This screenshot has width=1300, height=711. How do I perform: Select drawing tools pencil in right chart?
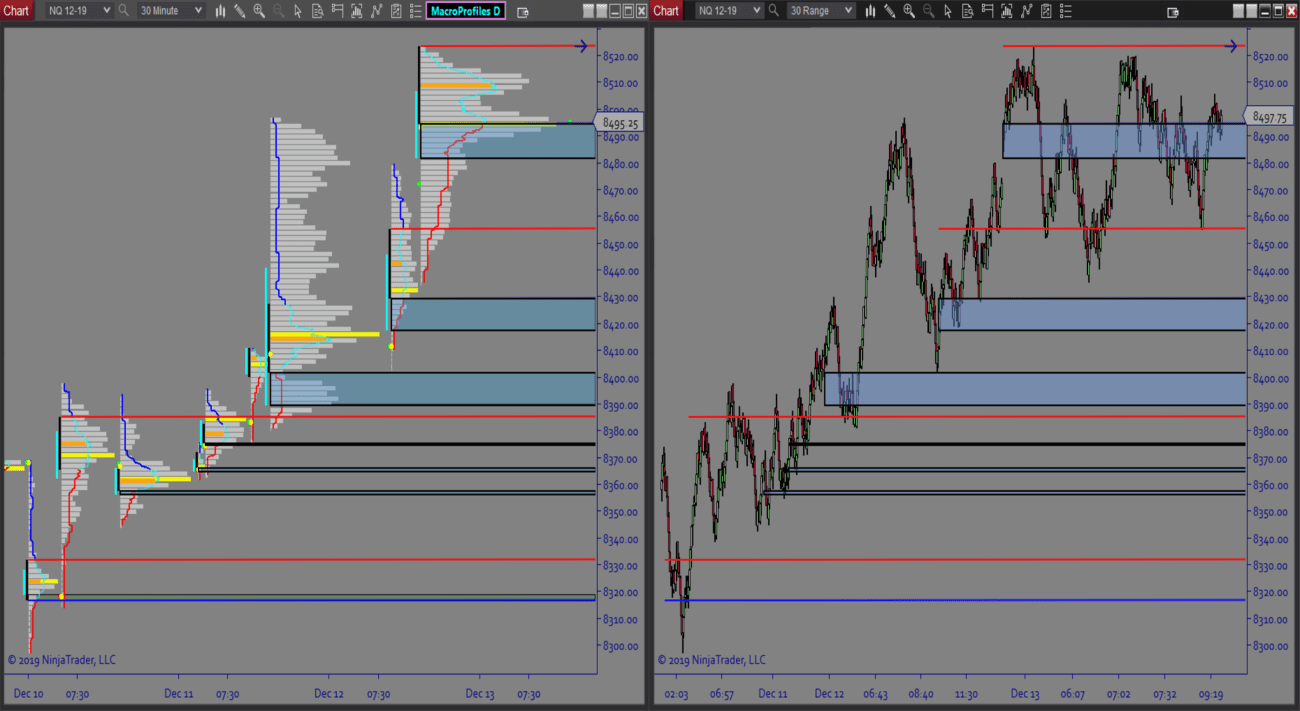(x=889, y=11)
